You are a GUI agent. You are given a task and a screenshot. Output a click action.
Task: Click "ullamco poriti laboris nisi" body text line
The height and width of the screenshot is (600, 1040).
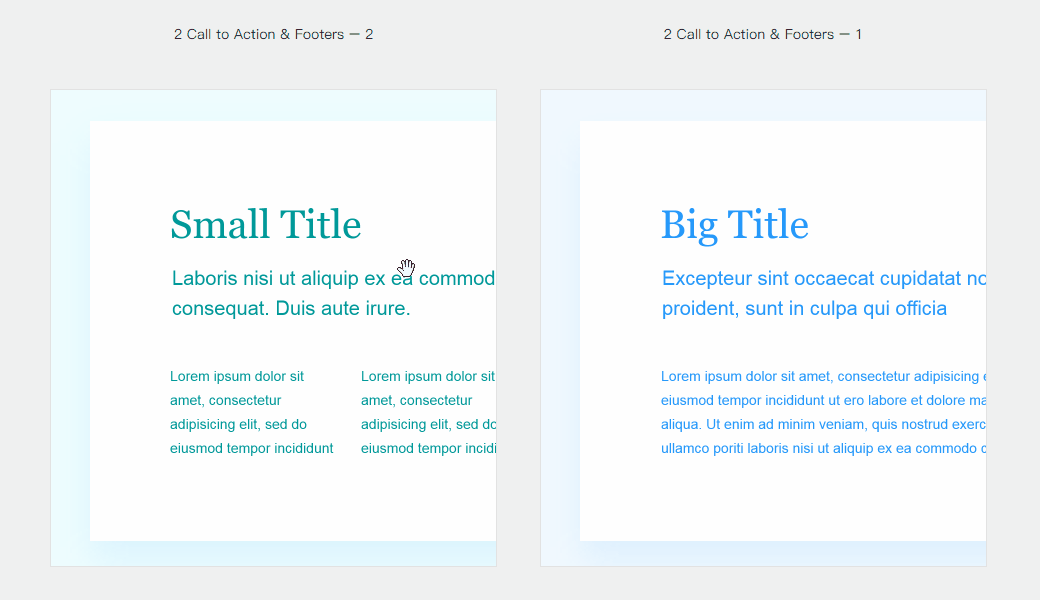coord(820,449)
